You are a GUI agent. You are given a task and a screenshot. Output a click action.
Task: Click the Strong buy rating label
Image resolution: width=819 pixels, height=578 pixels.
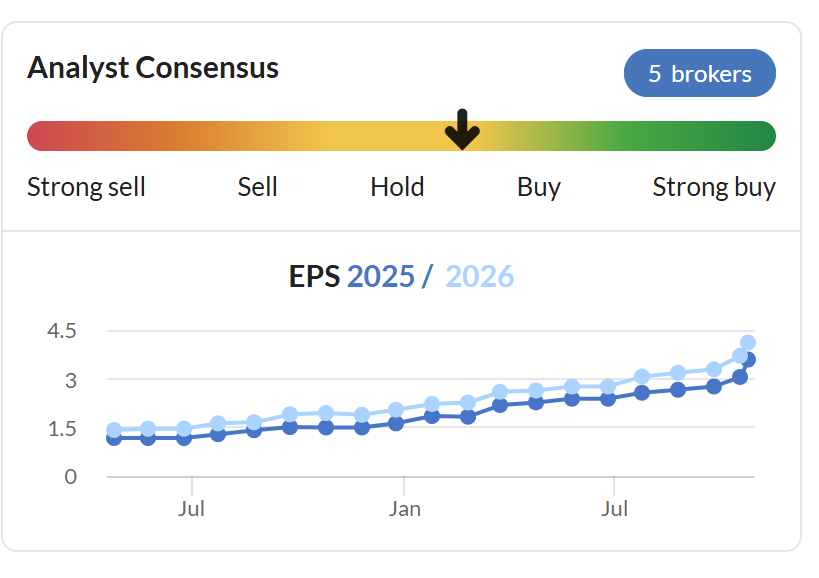tap(714, 187)
